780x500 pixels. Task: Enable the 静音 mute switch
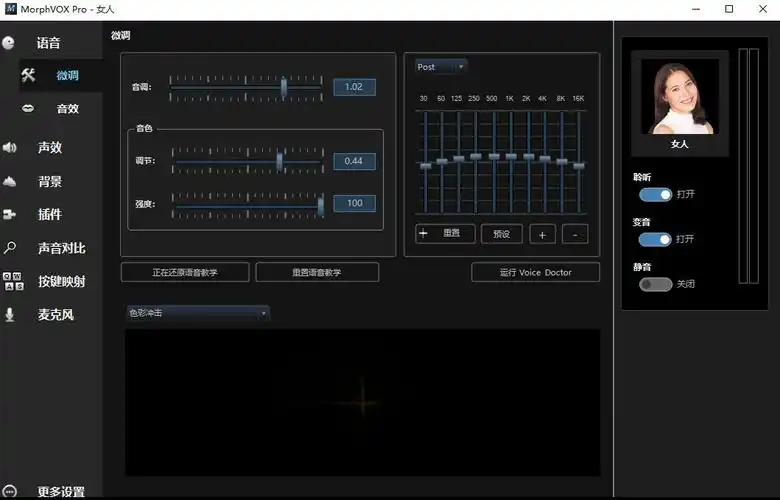pyautogui.click(x=655, y=284)
